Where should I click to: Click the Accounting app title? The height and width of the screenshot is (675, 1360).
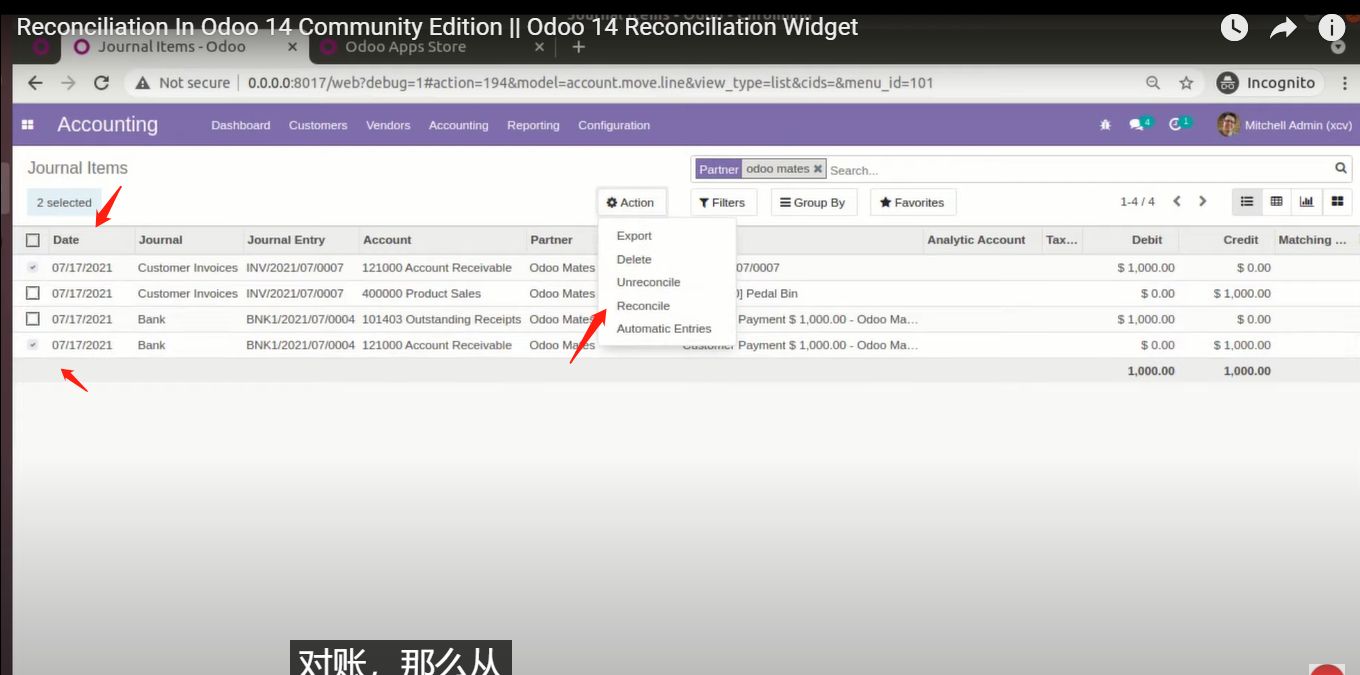[x=107, y=125]
